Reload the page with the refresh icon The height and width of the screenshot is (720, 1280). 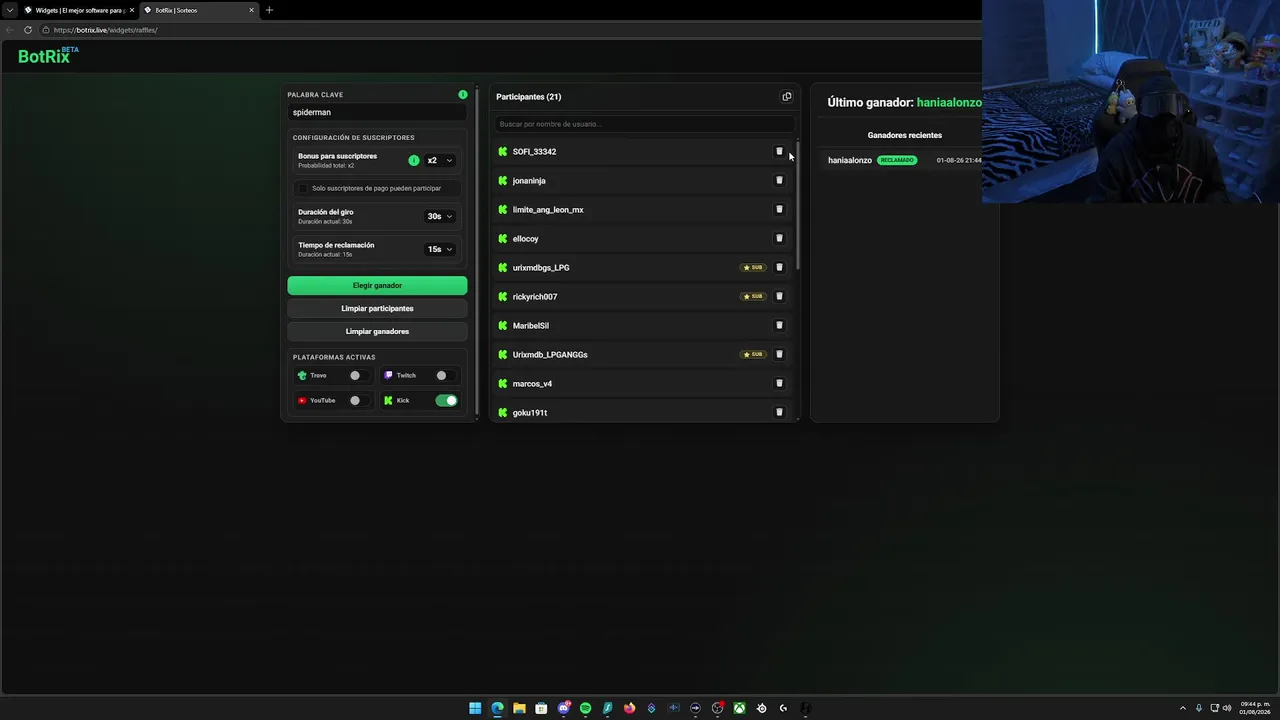tap(28, 30)
